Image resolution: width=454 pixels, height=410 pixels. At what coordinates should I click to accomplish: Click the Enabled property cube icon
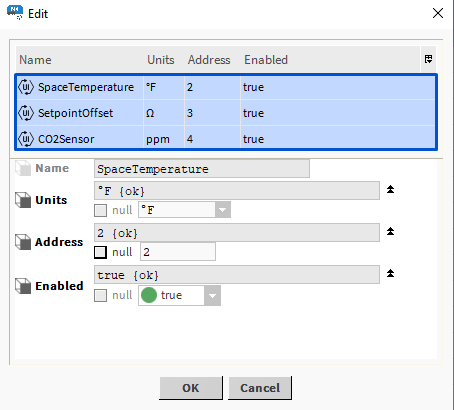23,286
